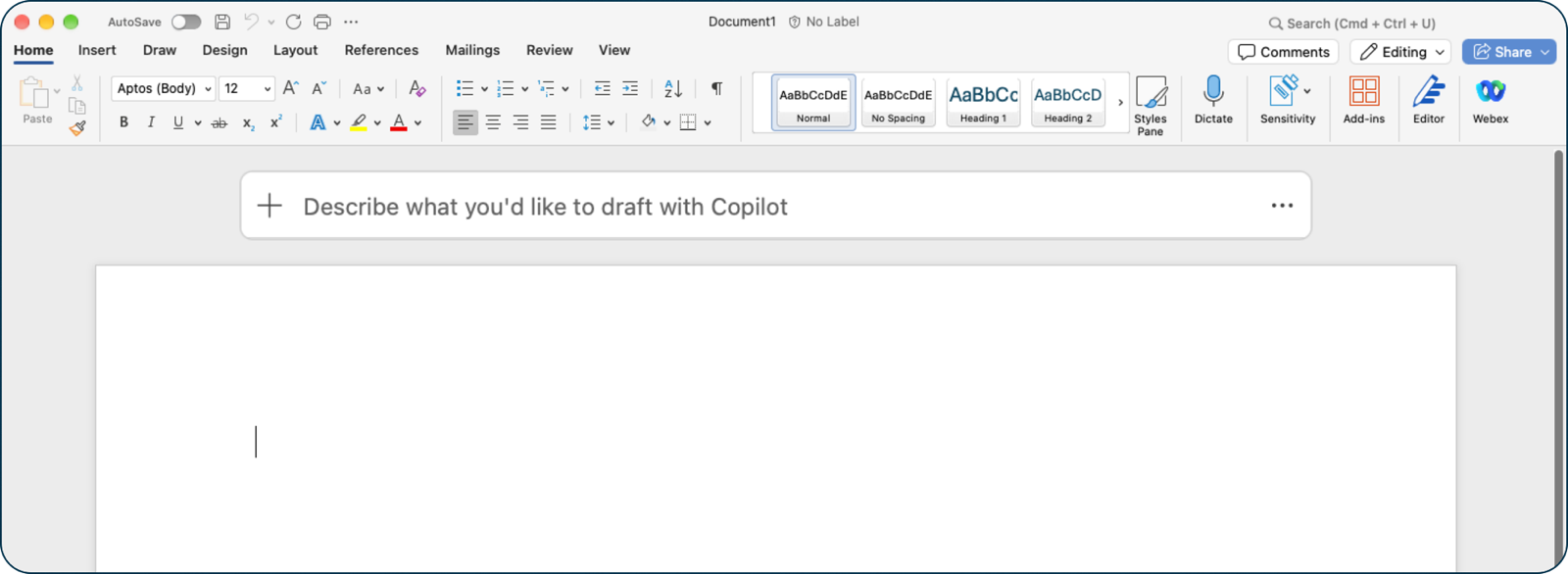Viewport: 1568px width, 574px height.
Task: Click the Paste clipboard icon
Action: 33,94
